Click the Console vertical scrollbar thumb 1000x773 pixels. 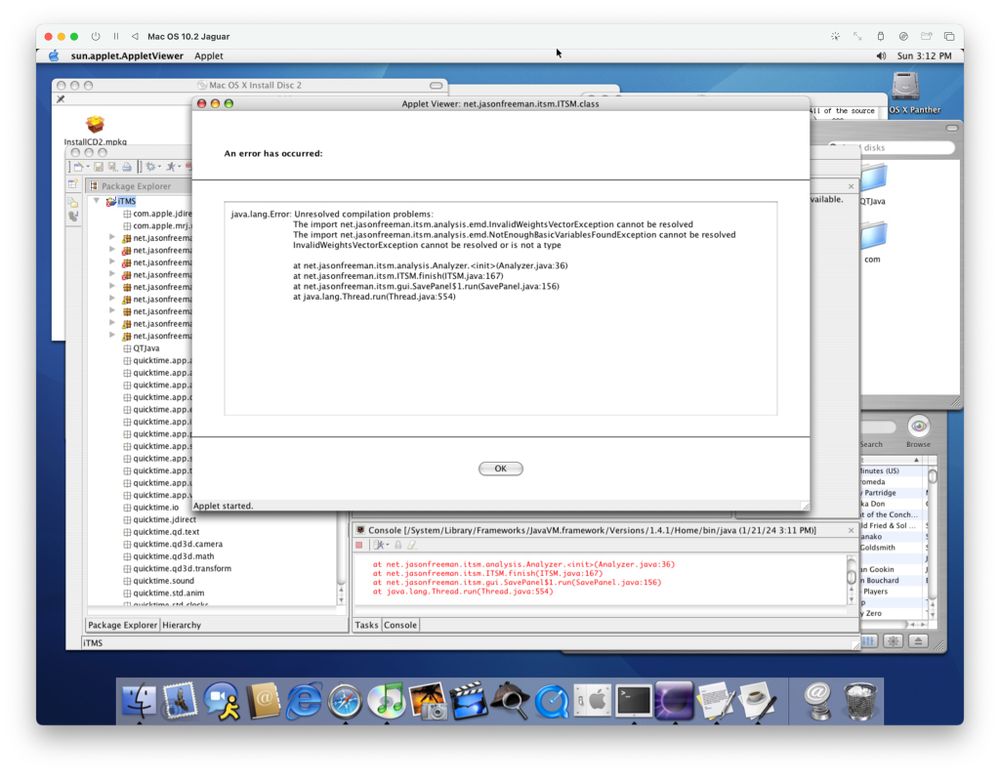[851, 577]
